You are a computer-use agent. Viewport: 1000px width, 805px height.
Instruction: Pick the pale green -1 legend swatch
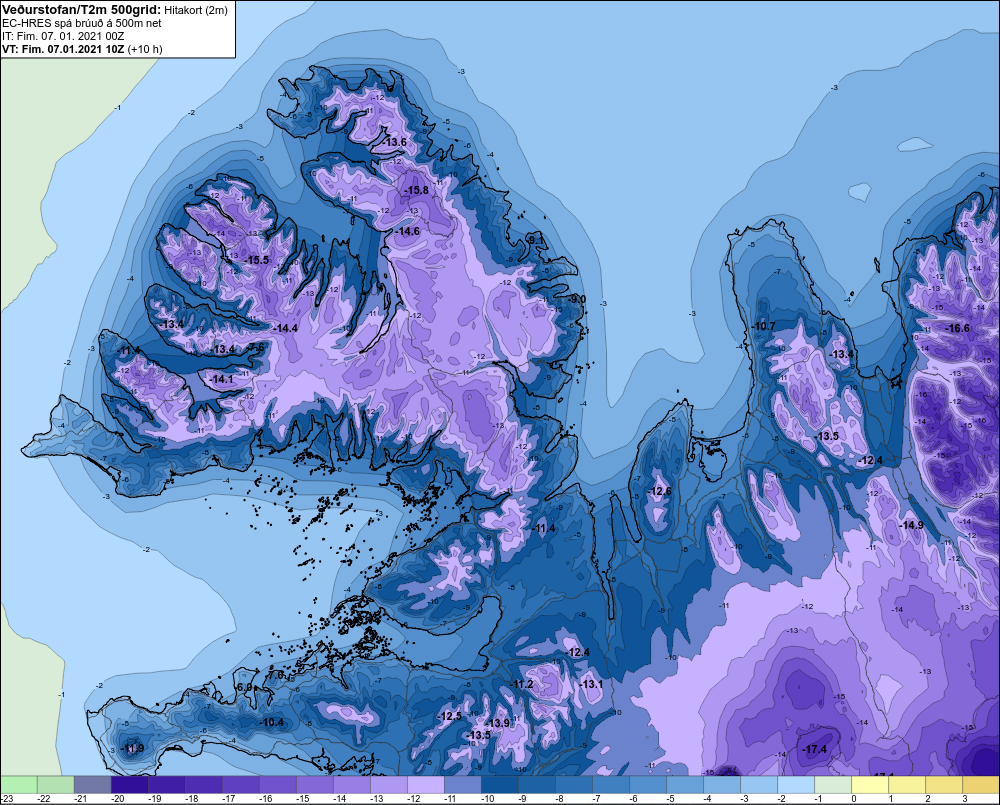tap(832, 784)
